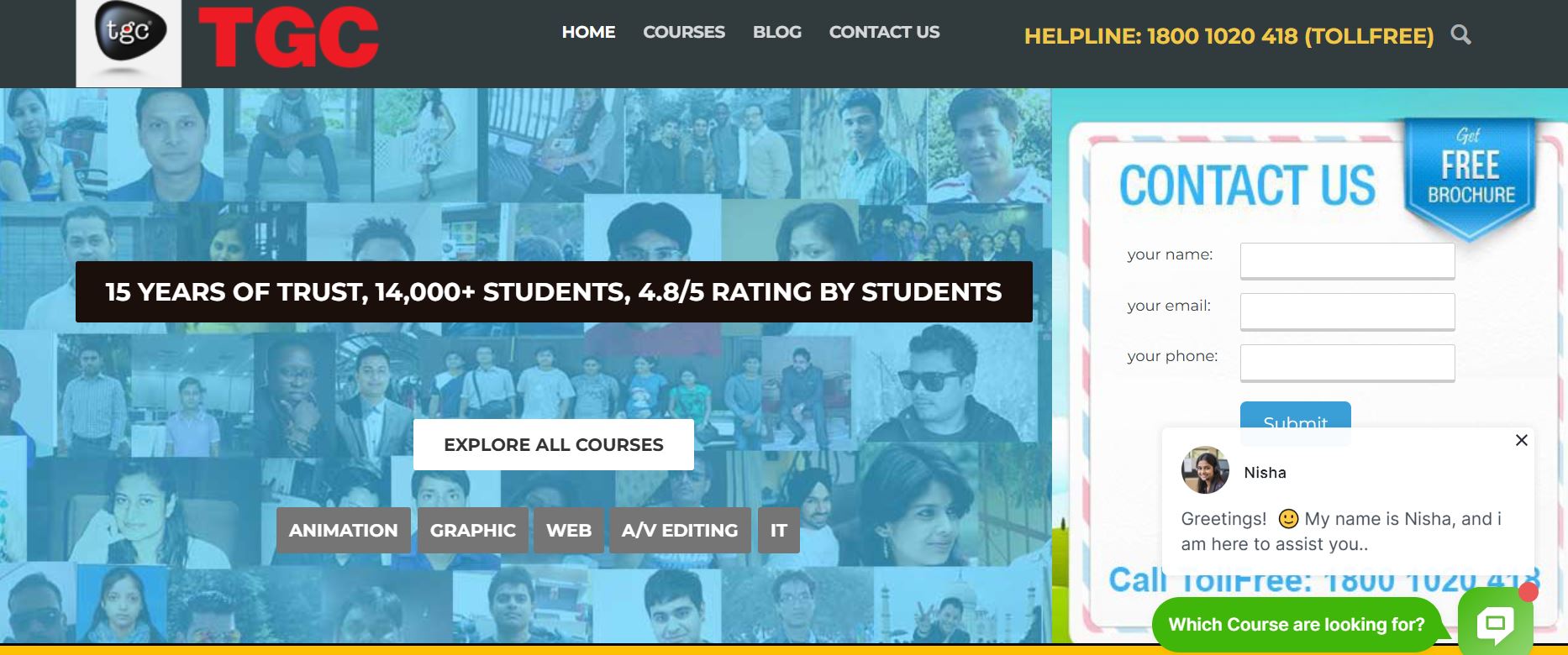This screenshot has height=655, width=1568.
Task: Click the Get Free Brochure badge
Action: [1471, 178]
